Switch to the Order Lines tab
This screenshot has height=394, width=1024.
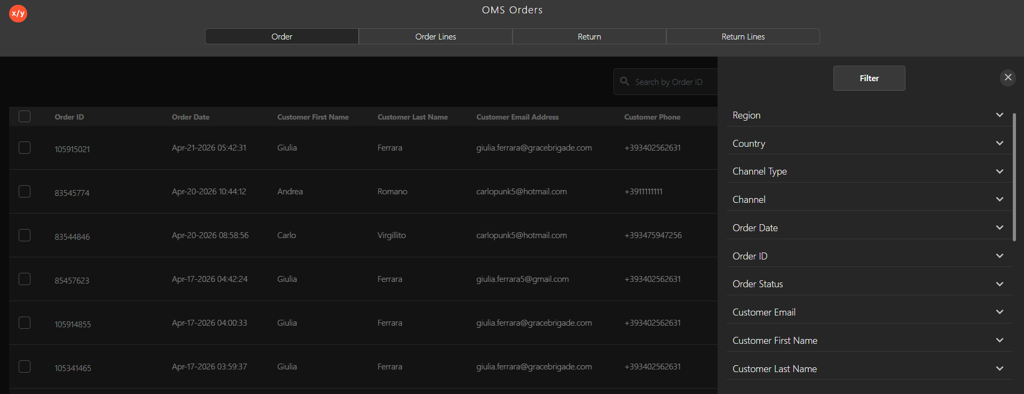coord(436,37)
